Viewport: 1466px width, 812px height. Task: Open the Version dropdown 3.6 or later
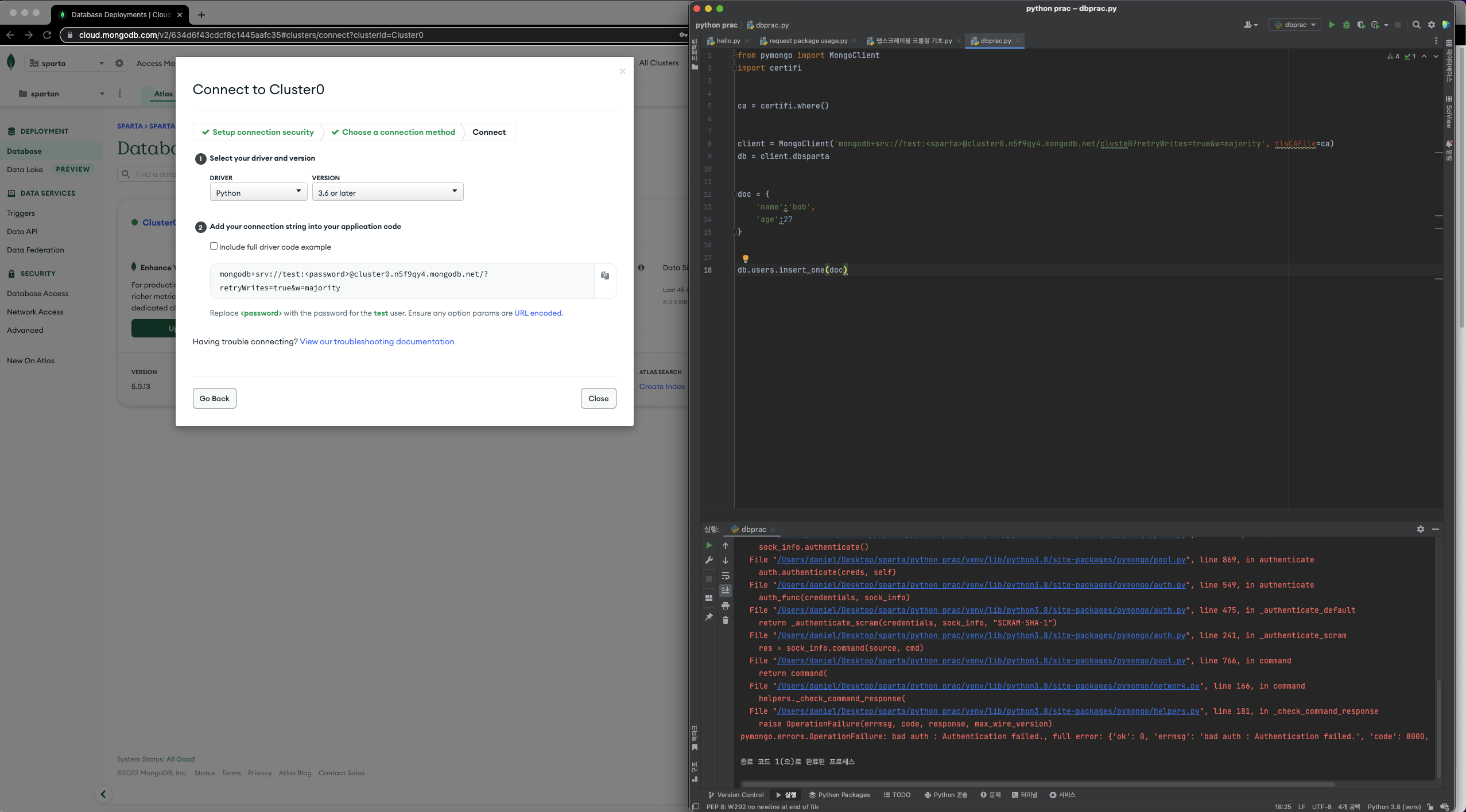coord(387,192)
